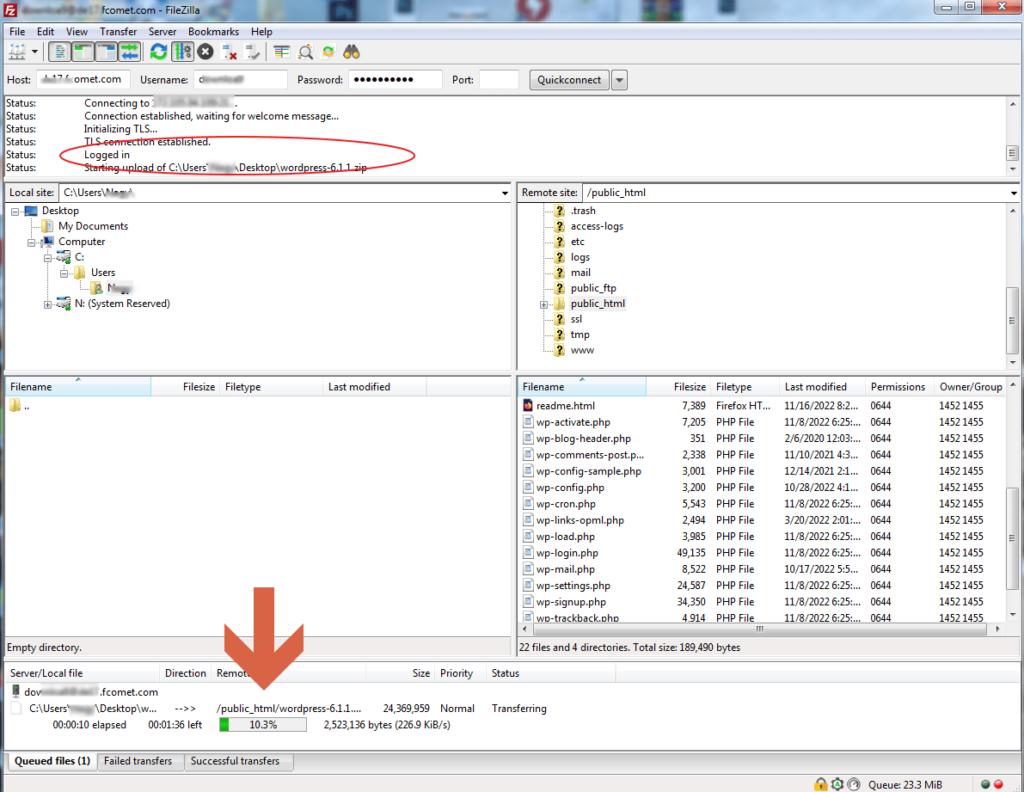This screenshot has width=1024, height=792.
Task: Open the directory listing filters dialog
Action: click(x=281, y=52)
